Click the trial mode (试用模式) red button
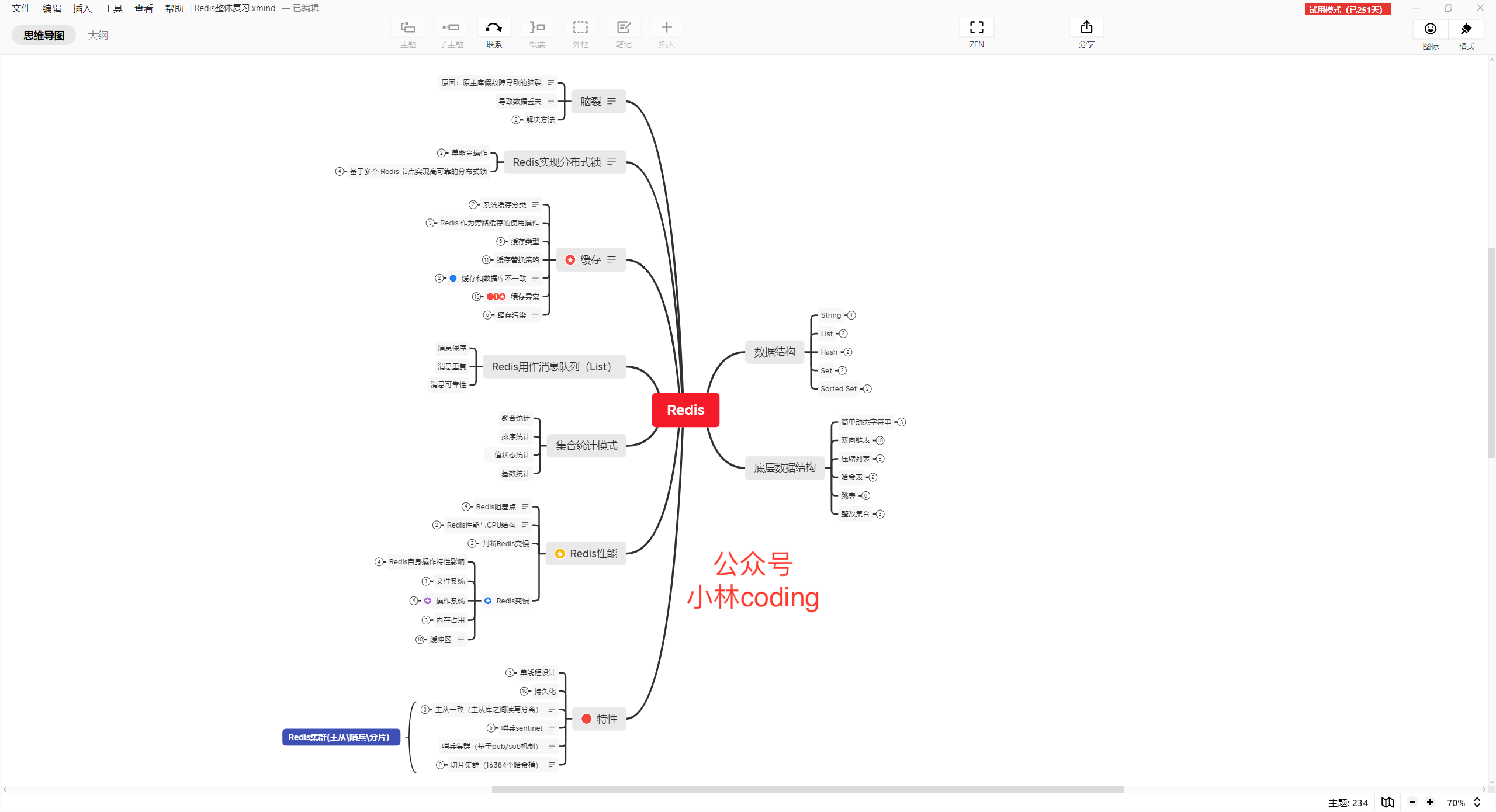1496x812 pixels. (1347, 9)
